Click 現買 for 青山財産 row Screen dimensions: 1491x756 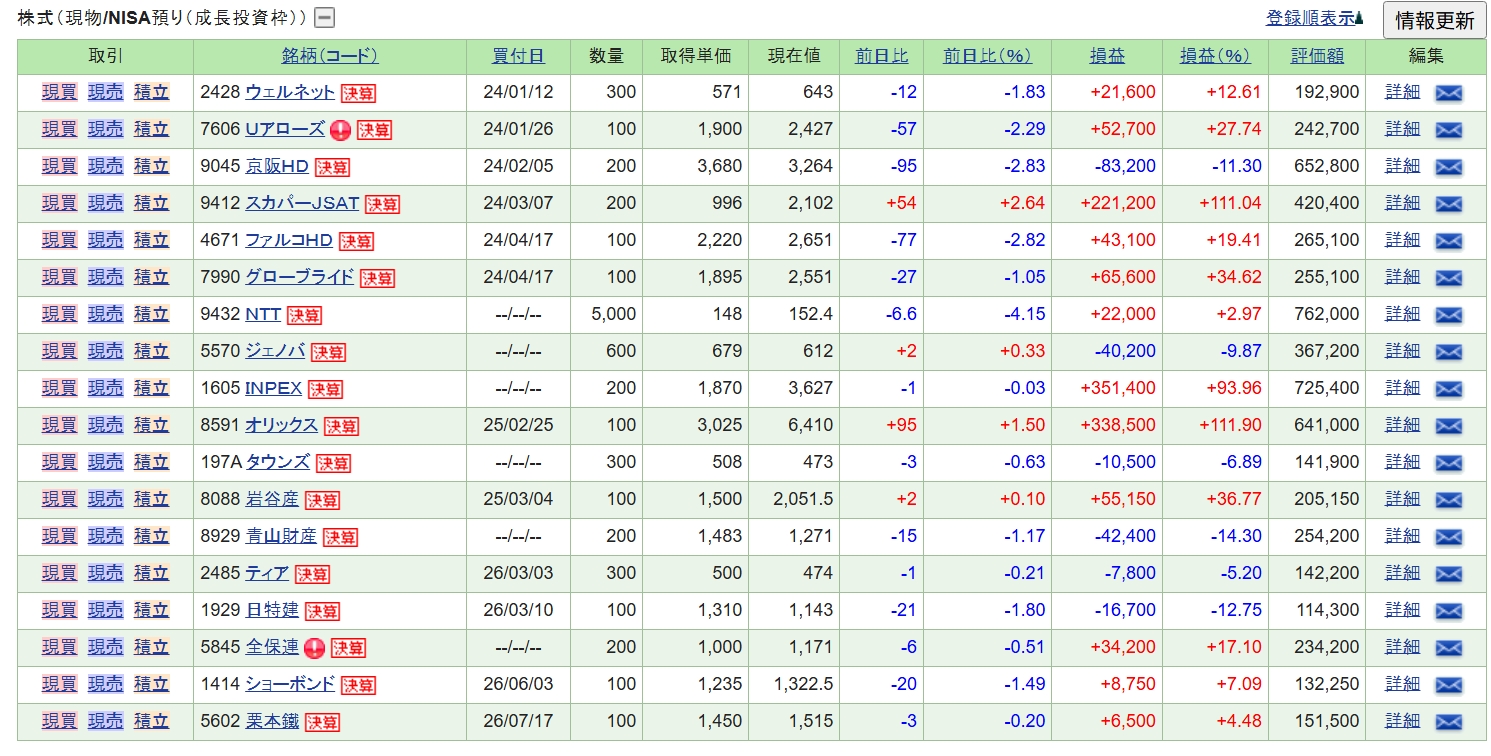59,536
